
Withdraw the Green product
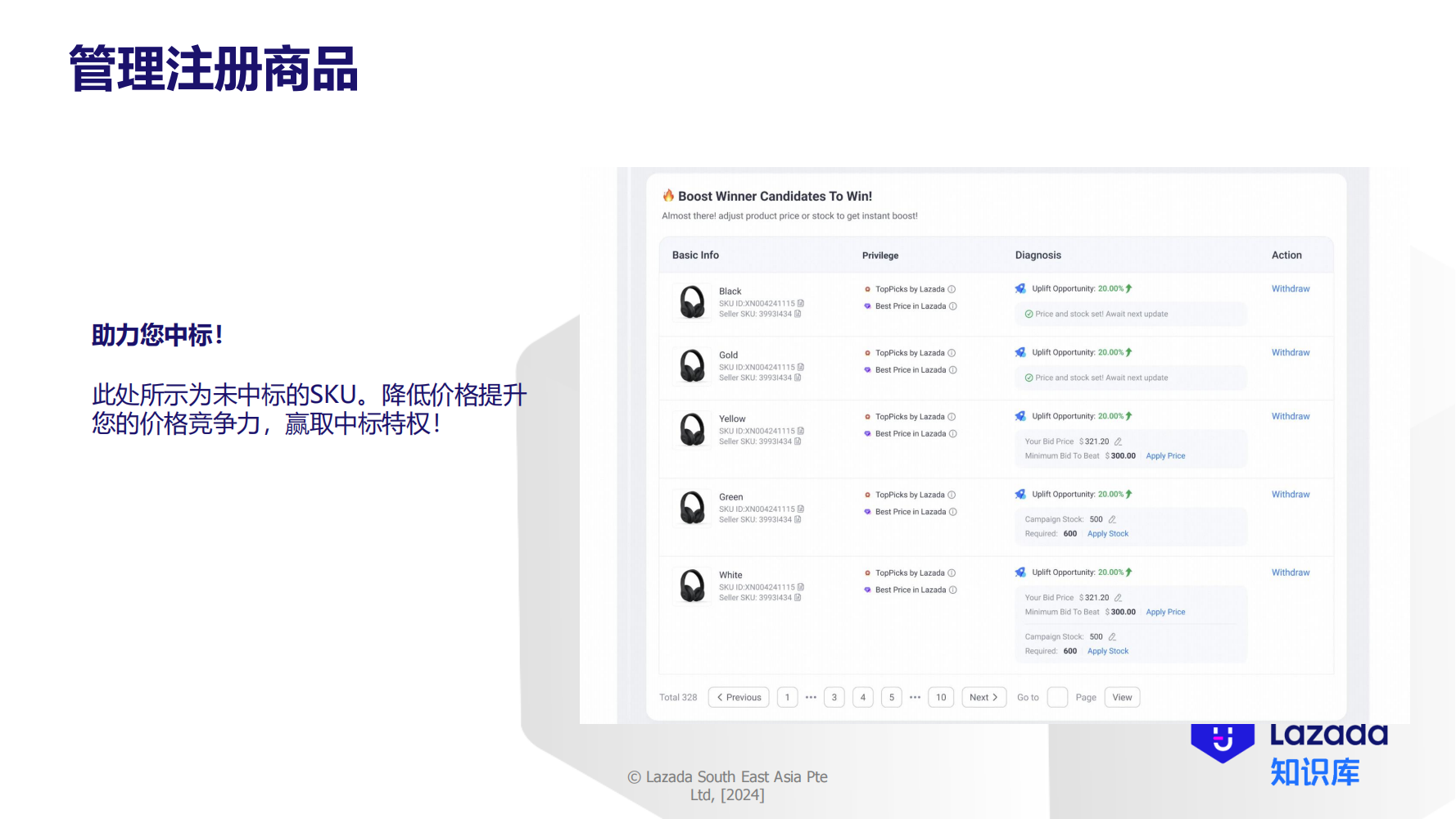[x=1291, y=495]
